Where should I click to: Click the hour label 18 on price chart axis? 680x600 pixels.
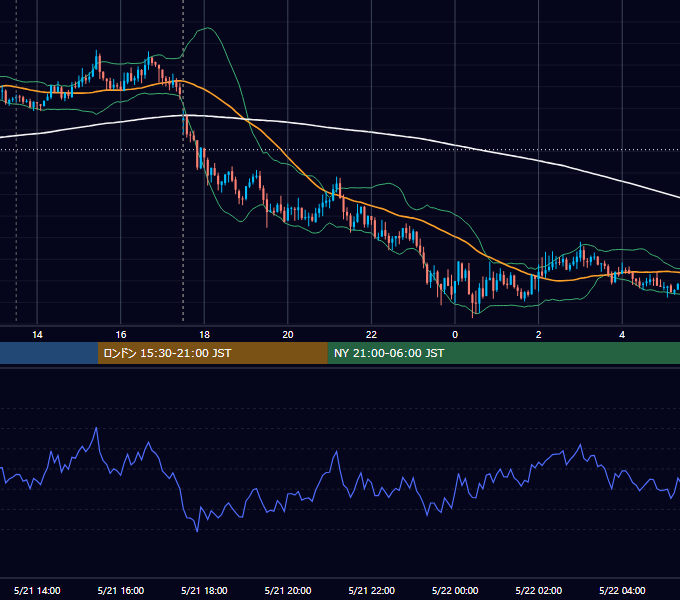click(x=204, y=334)
